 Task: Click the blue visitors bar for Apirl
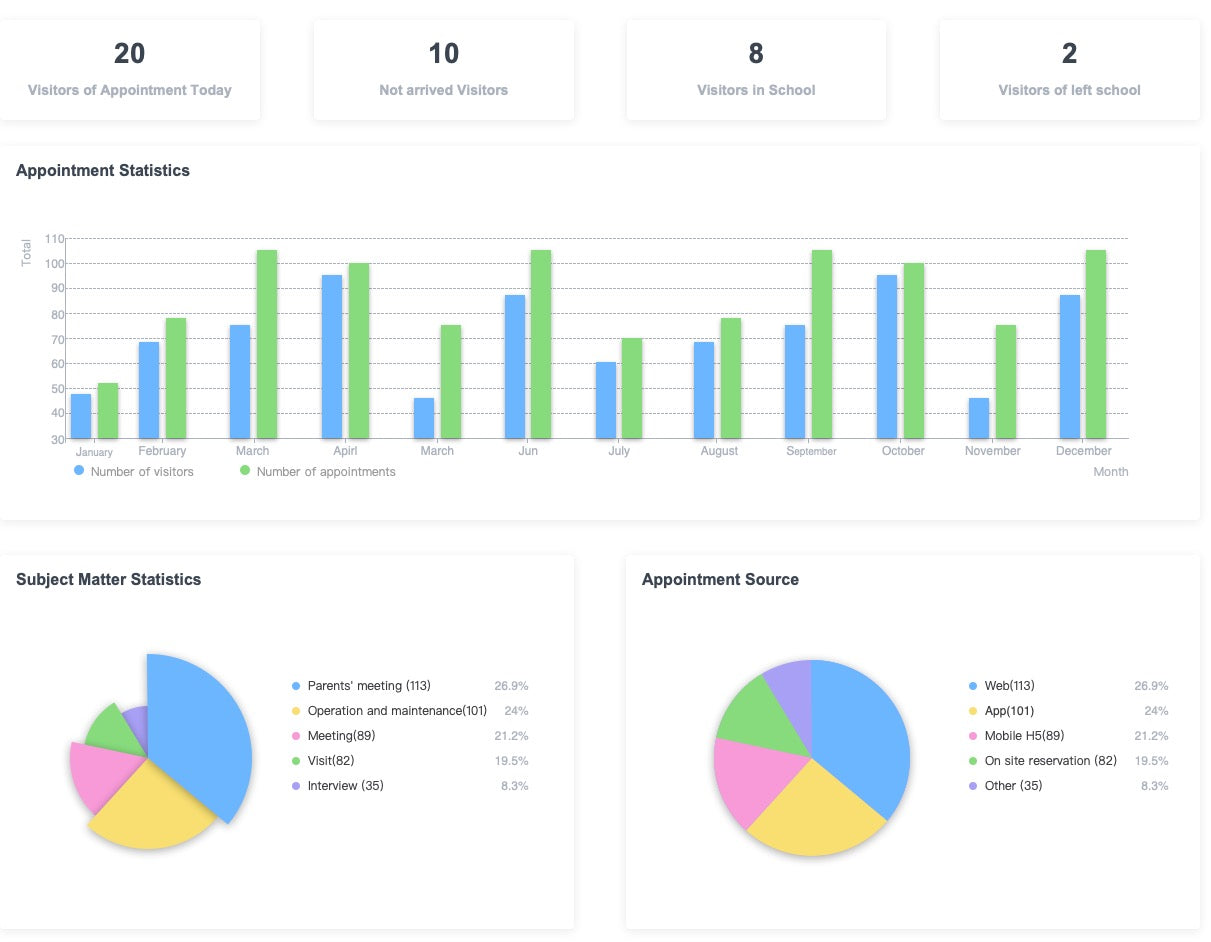pos(332,357)
